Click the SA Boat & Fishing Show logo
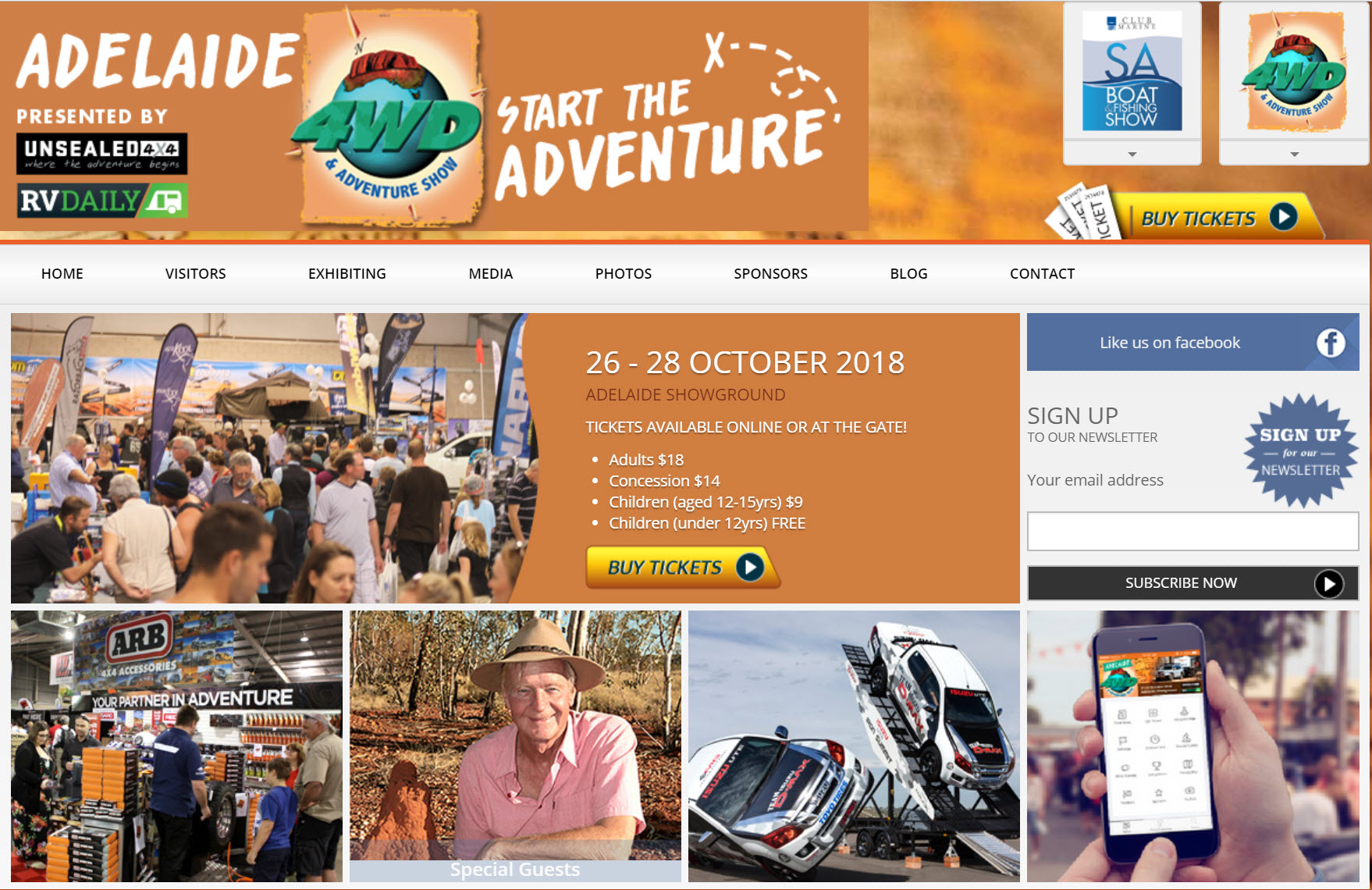 point(1132,71)
